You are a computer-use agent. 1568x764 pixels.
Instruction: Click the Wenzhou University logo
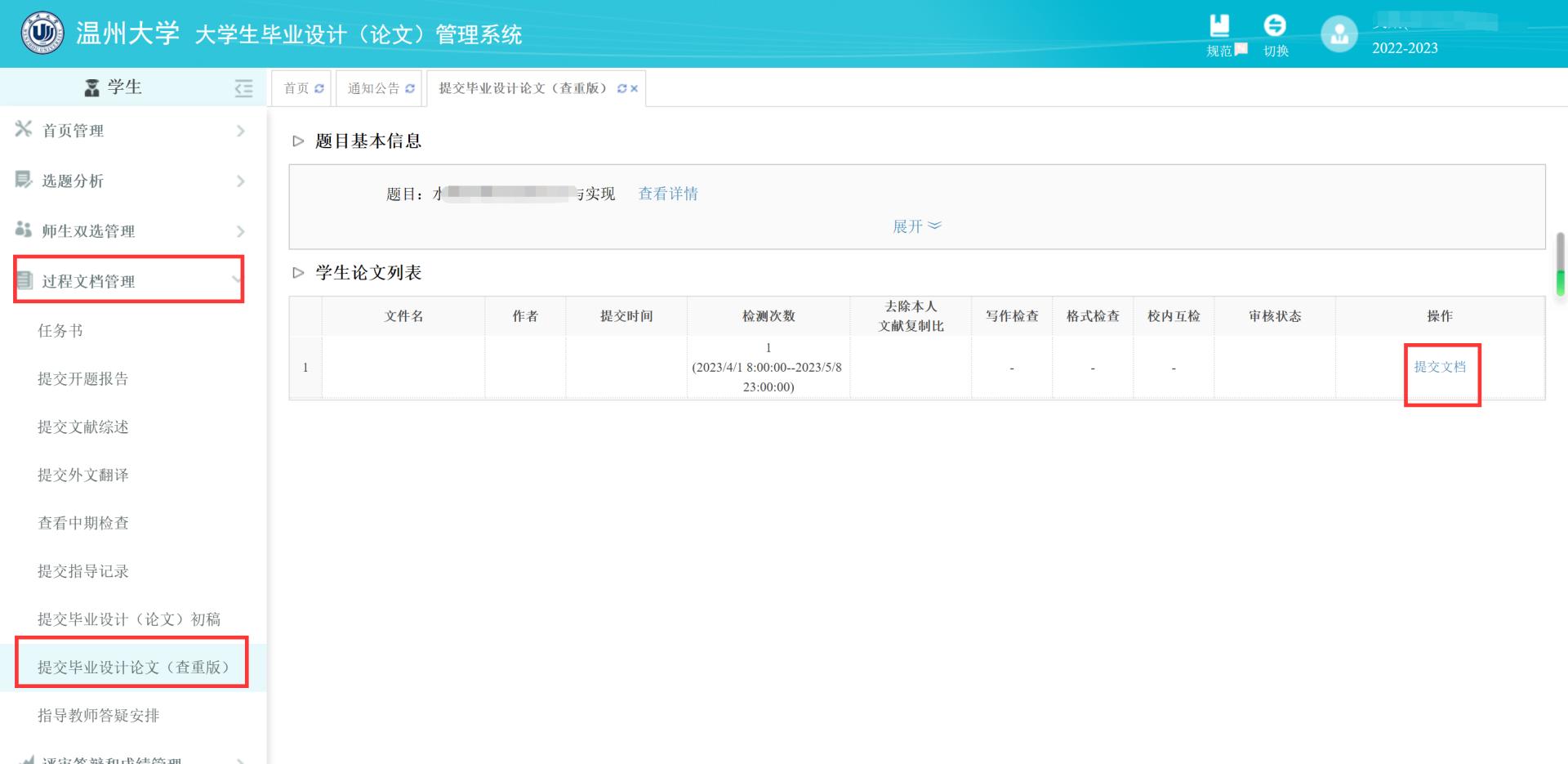[x=42, y=34]
